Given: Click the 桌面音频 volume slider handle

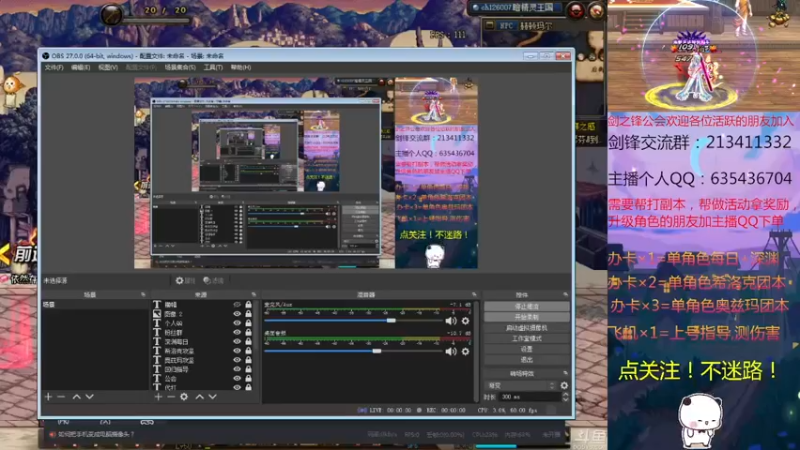Looking at the screenshot, I should tap(377, 351).
